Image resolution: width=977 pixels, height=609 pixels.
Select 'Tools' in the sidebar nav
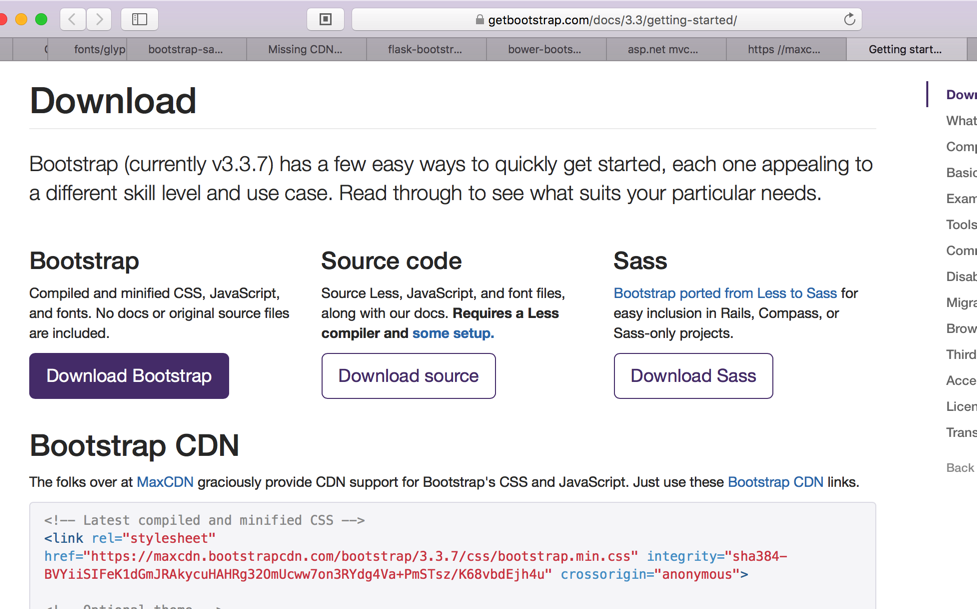click(x=961, y=224)
